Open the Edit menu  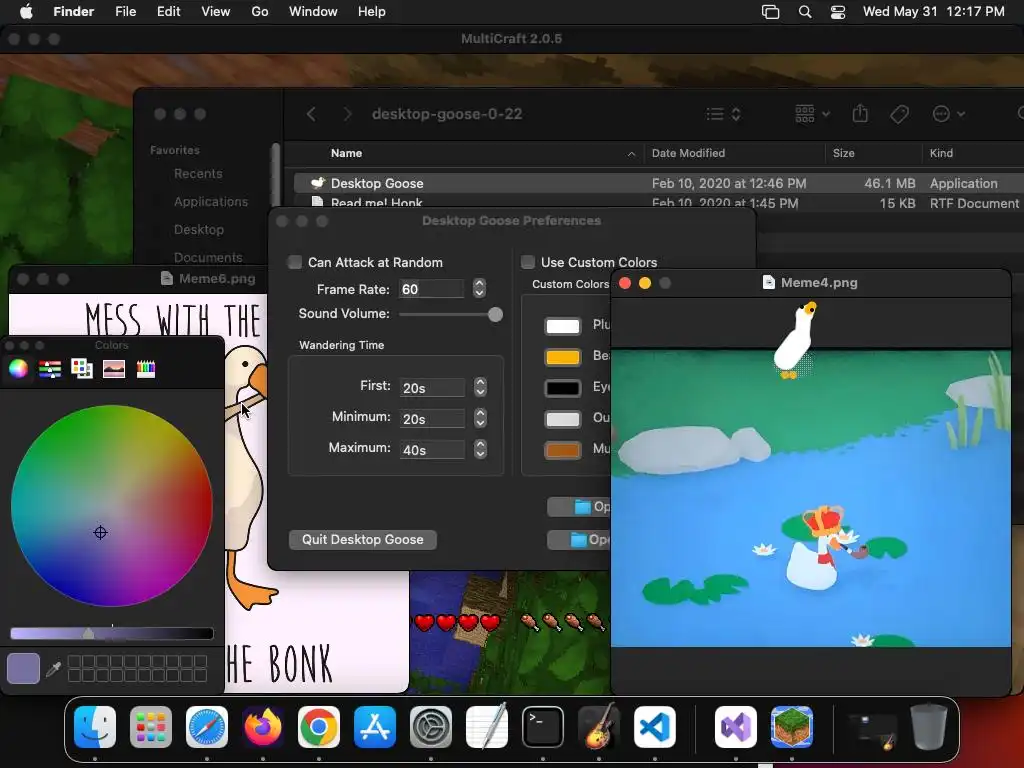168,12
